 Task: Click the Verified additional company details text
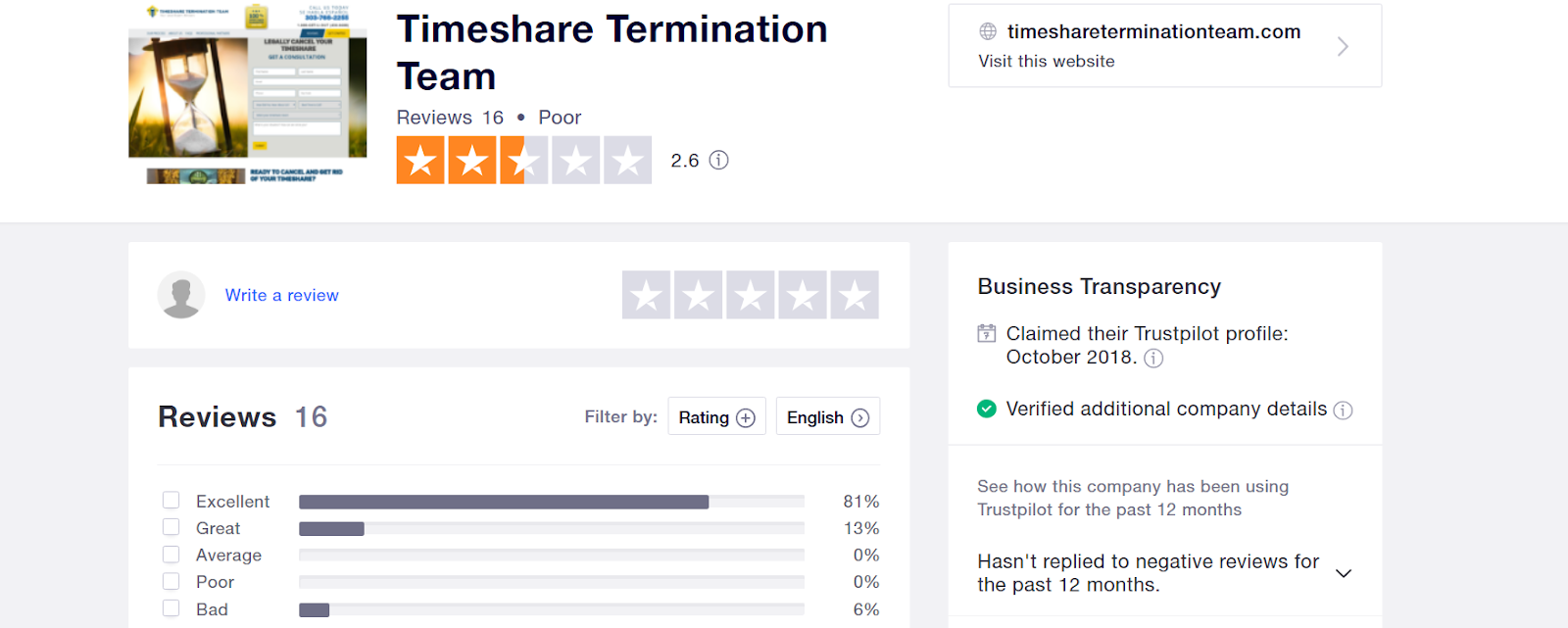click(x=1166, y=409)
